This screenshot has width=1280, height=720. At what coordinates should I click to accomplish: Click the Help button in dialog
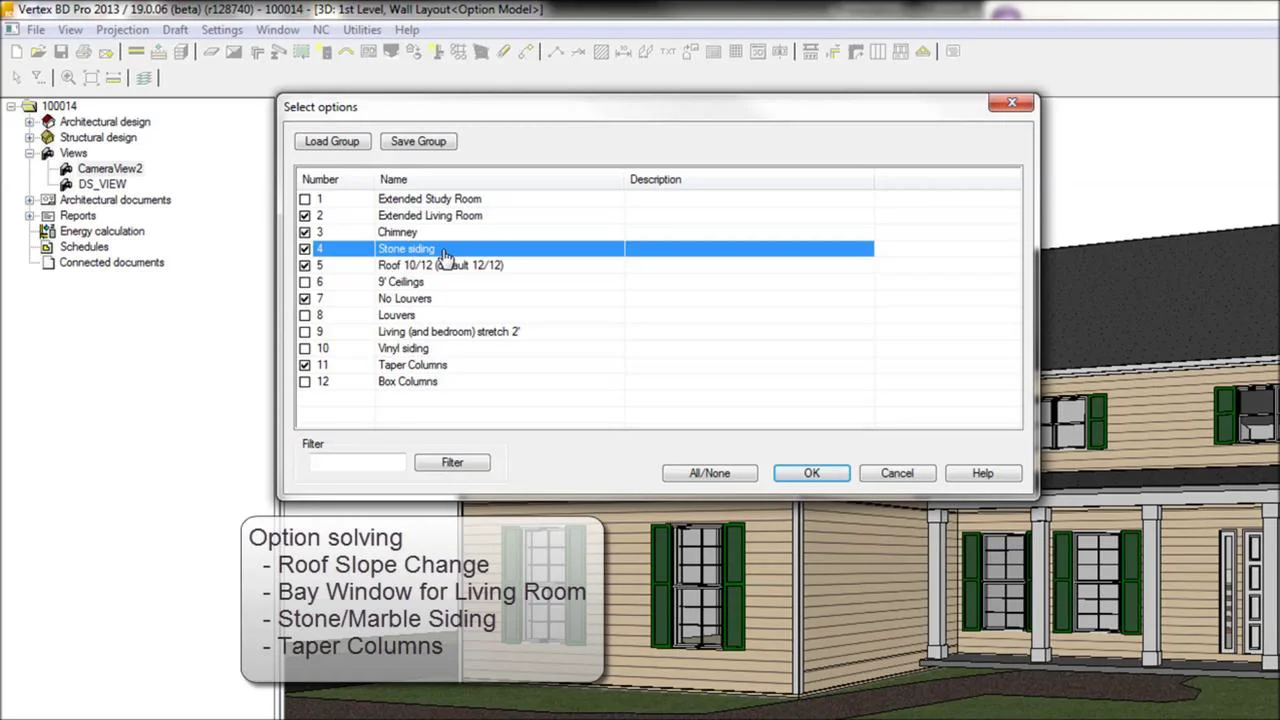click(x=983, y=473)
